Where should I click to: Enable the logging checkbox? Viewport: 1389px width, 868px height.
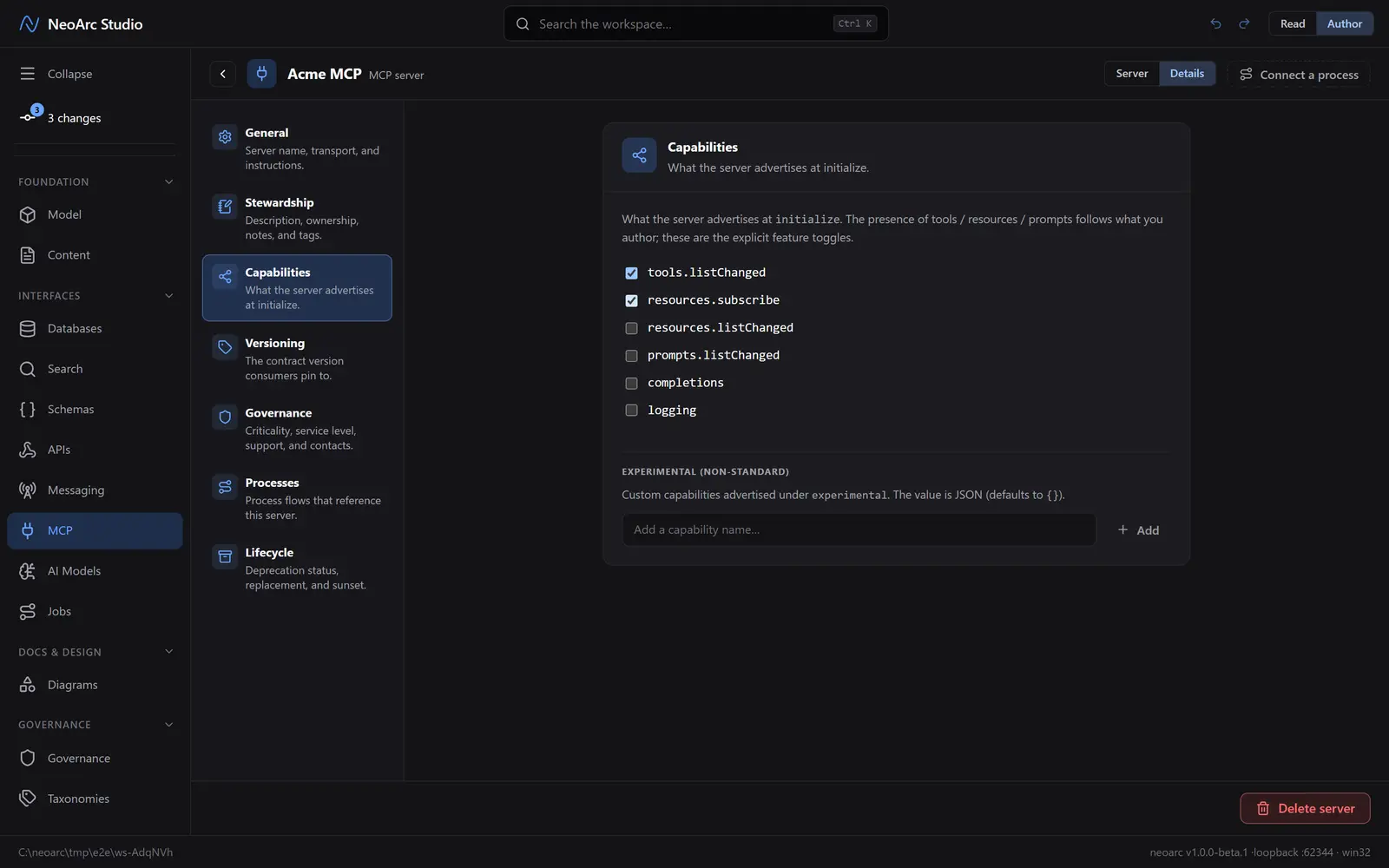pos(631,411)
